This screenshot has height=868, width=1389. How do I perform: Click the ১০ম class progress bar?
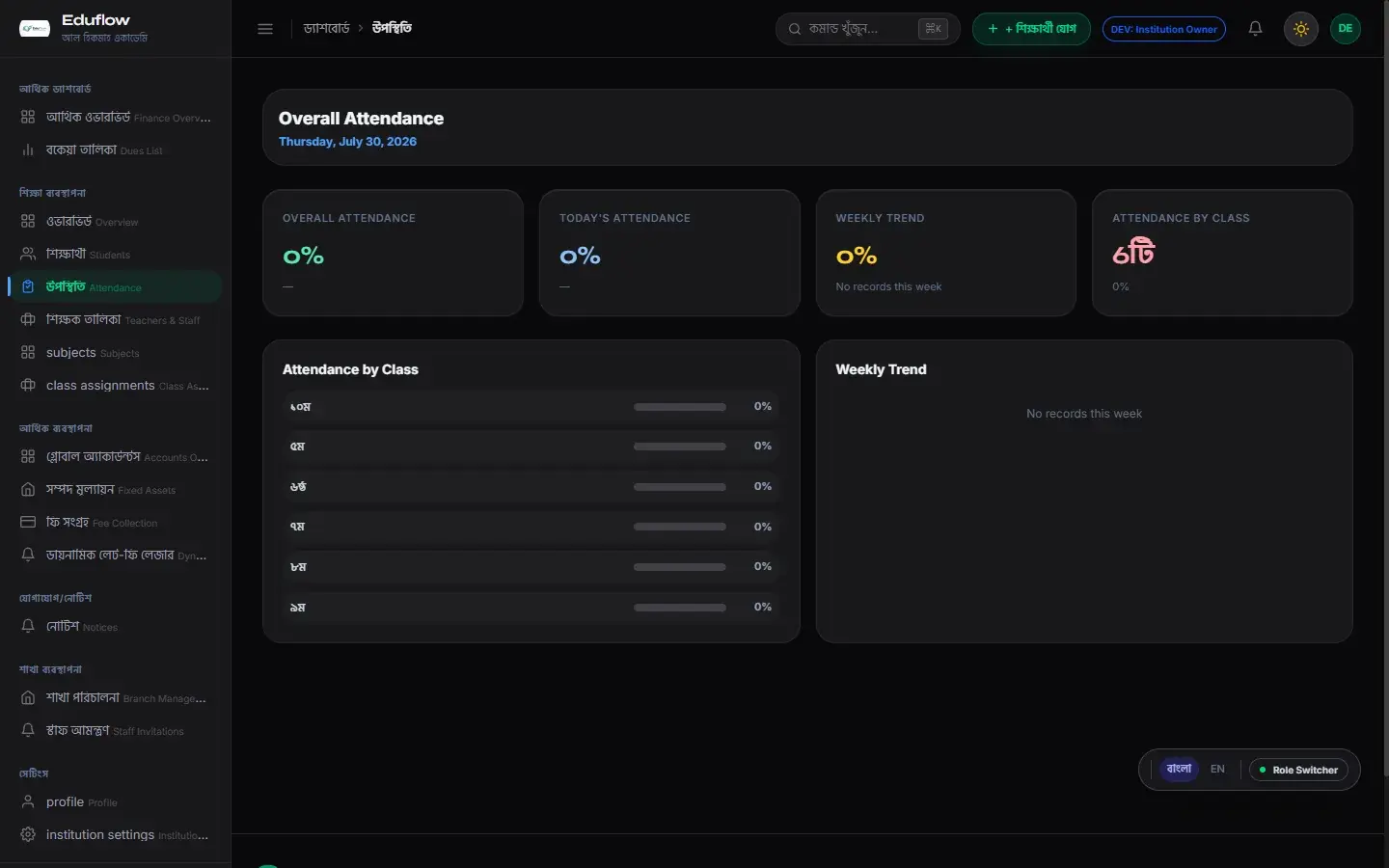pos(680,407)
